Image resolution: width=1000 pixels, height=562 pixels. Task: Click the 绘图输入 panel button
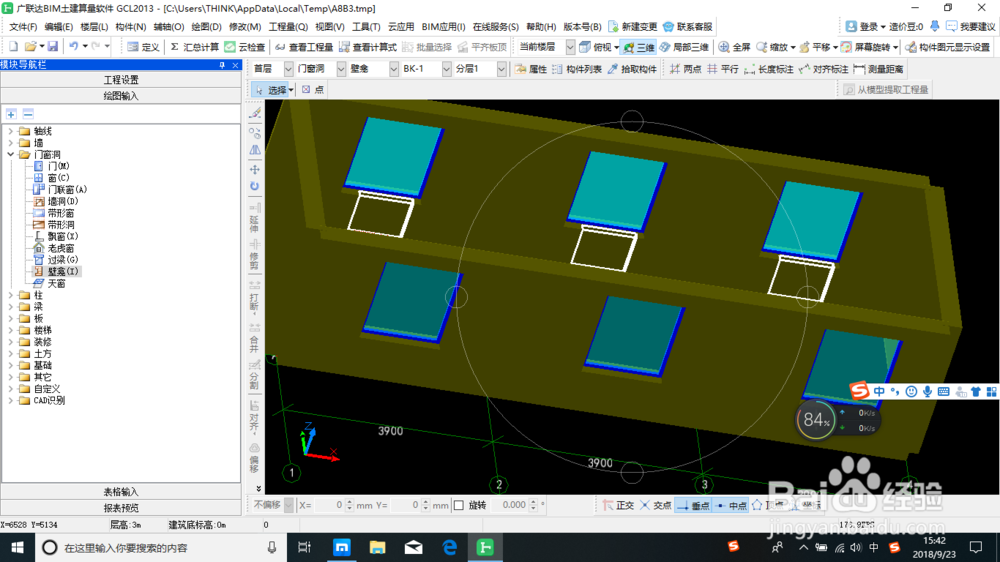[x=121, y=96]
